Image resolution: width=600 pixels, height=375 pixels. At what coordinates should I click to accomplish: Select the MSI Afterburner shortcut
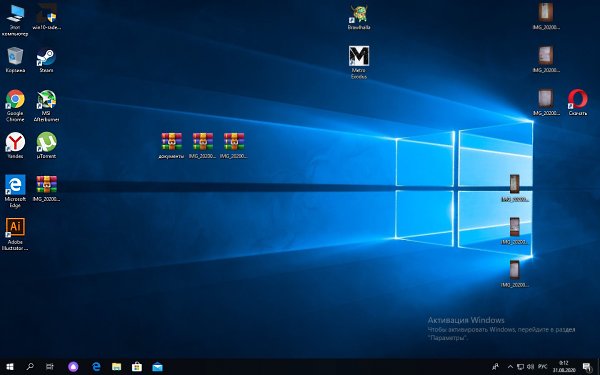(x=46, y=105)
